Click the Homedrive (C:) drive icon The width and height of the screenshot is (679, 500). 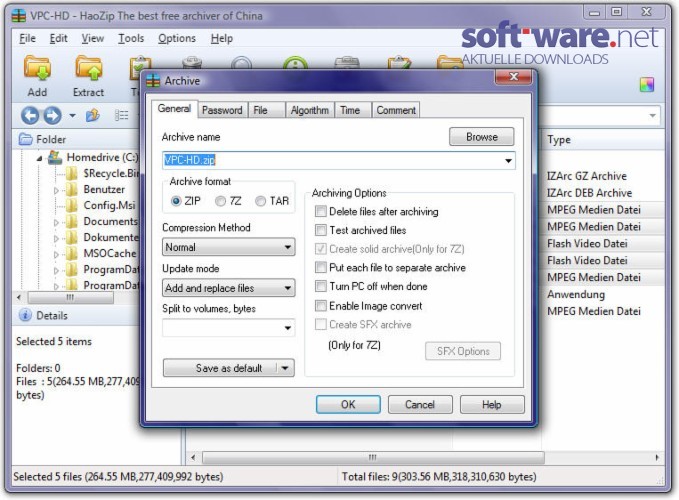click(x=55, y=157)
